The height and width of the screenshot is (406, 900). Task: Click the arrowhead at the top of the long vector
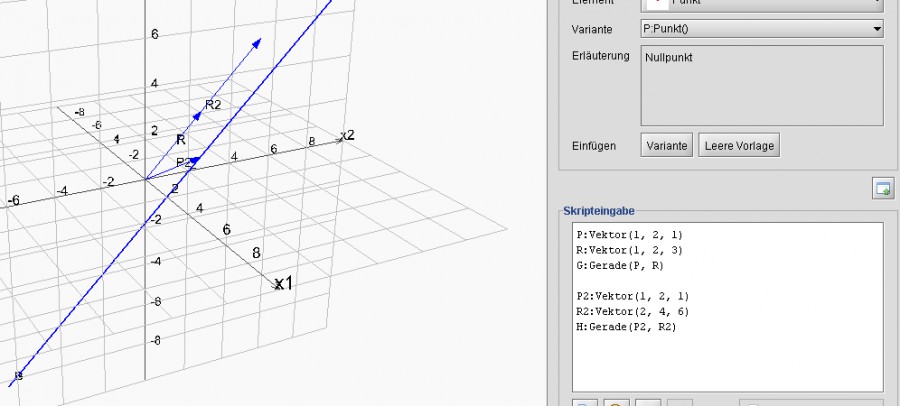pos(258,41)
